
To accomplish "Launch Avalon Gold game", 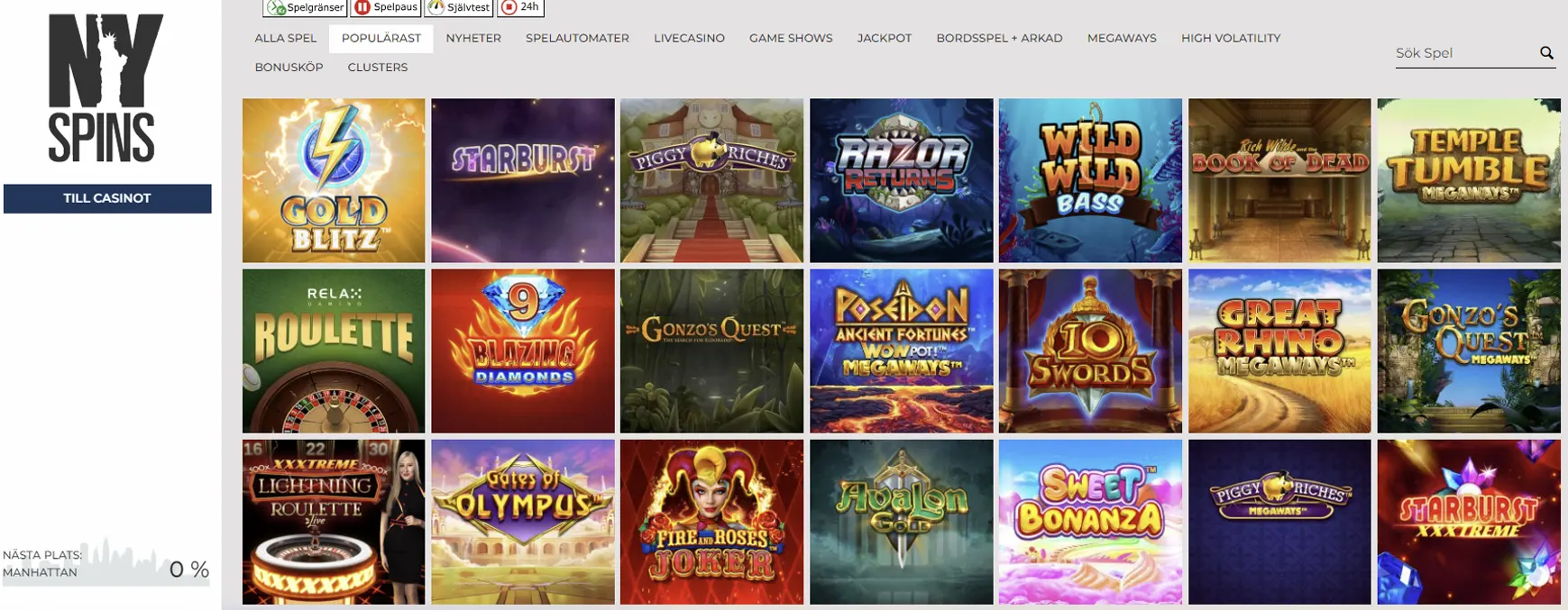I will coord(901,522).
